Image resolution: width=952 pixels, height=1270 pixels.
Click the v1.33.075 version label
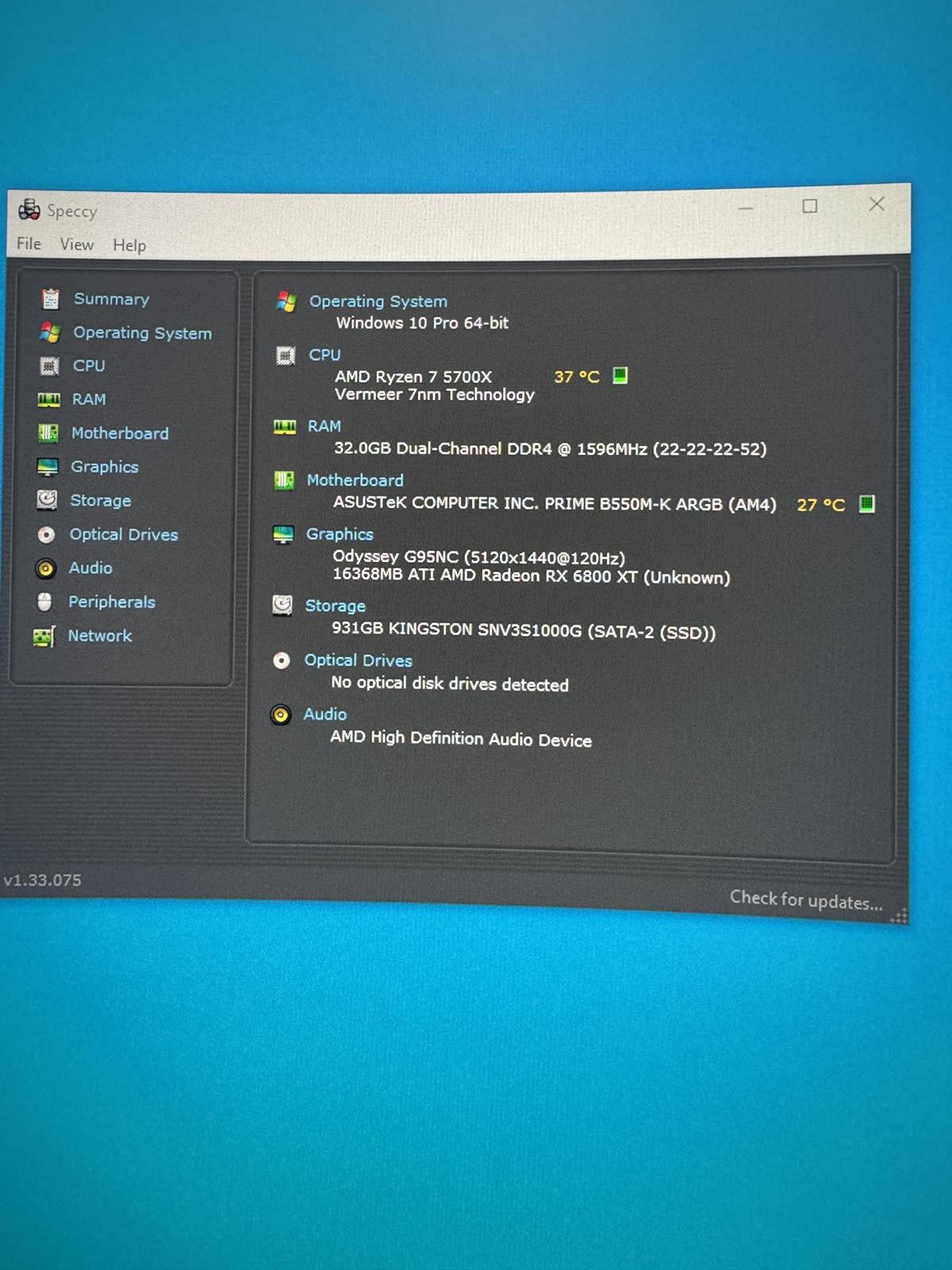[x=42, y=880]
